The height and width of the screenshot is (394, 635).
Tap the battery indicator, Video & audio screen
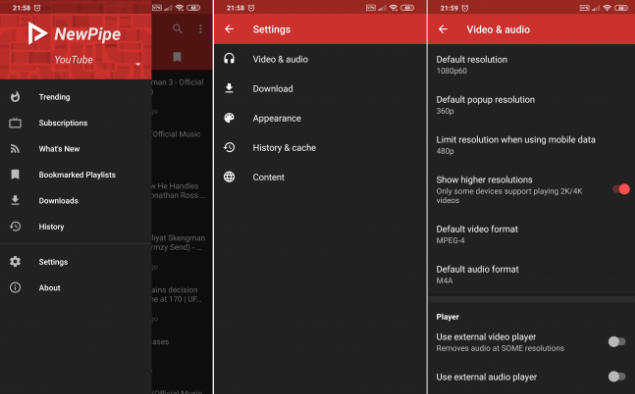click(x=621, y=8)
